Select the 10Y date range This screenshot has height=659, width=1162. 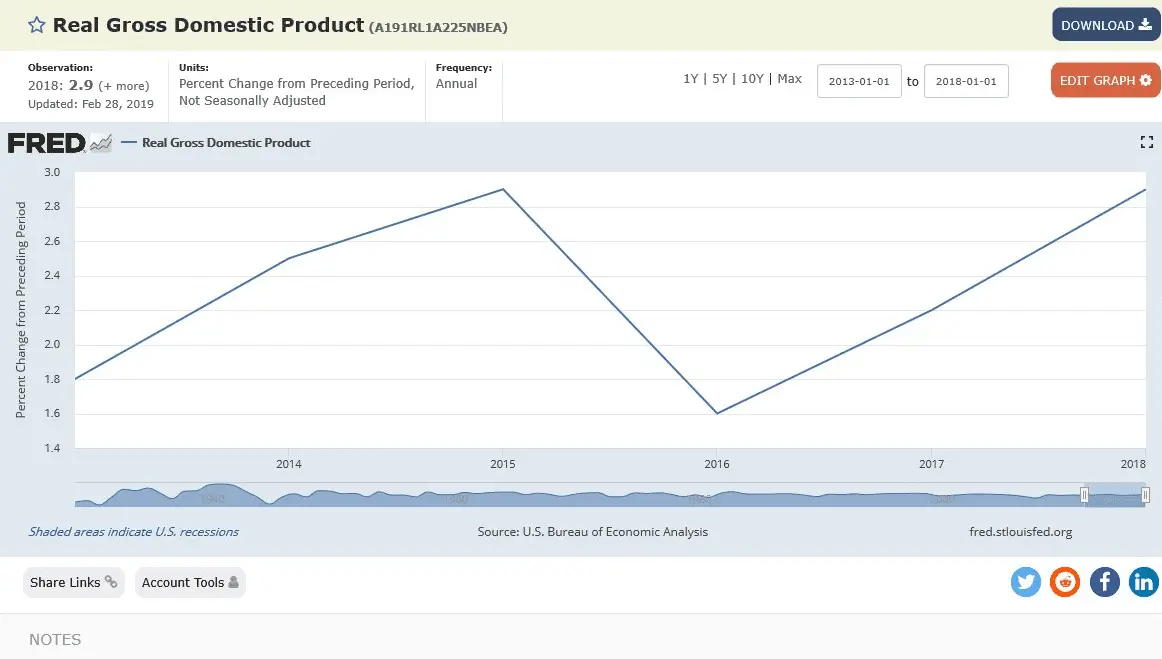(753, 79)
